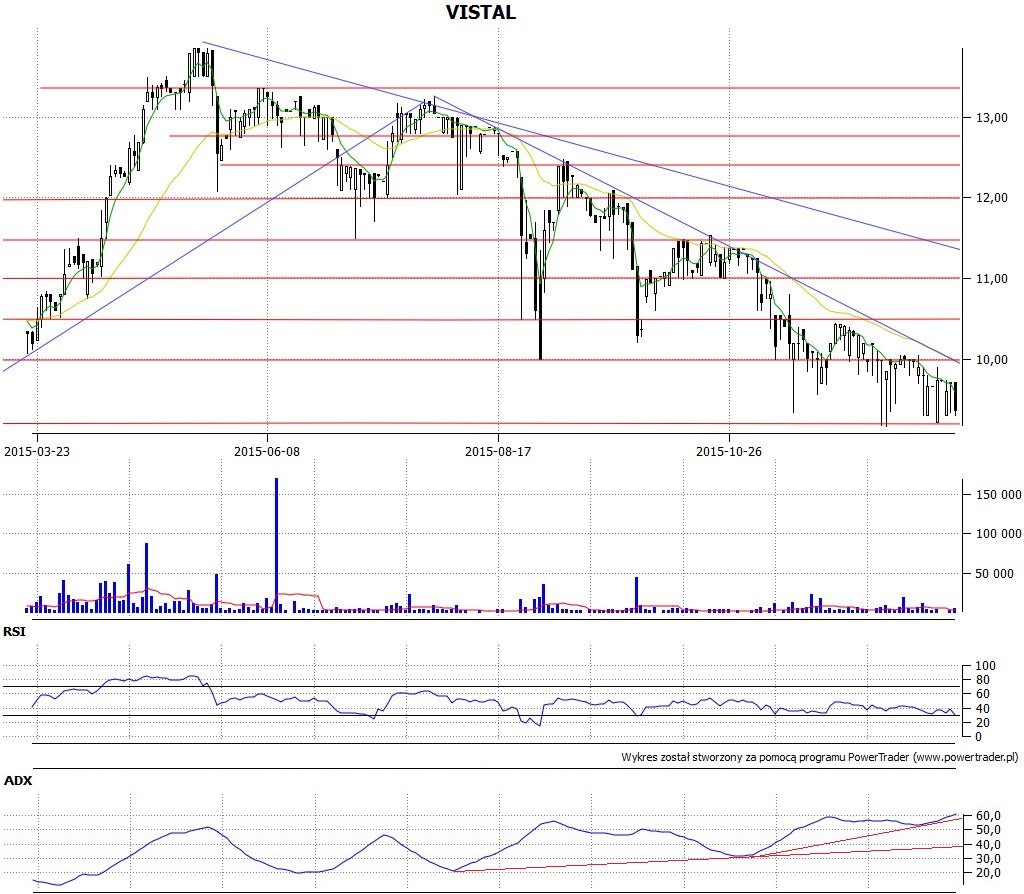Click the 2015-08-17 date label
The image size is (1024, 894).
pos(498,451)
